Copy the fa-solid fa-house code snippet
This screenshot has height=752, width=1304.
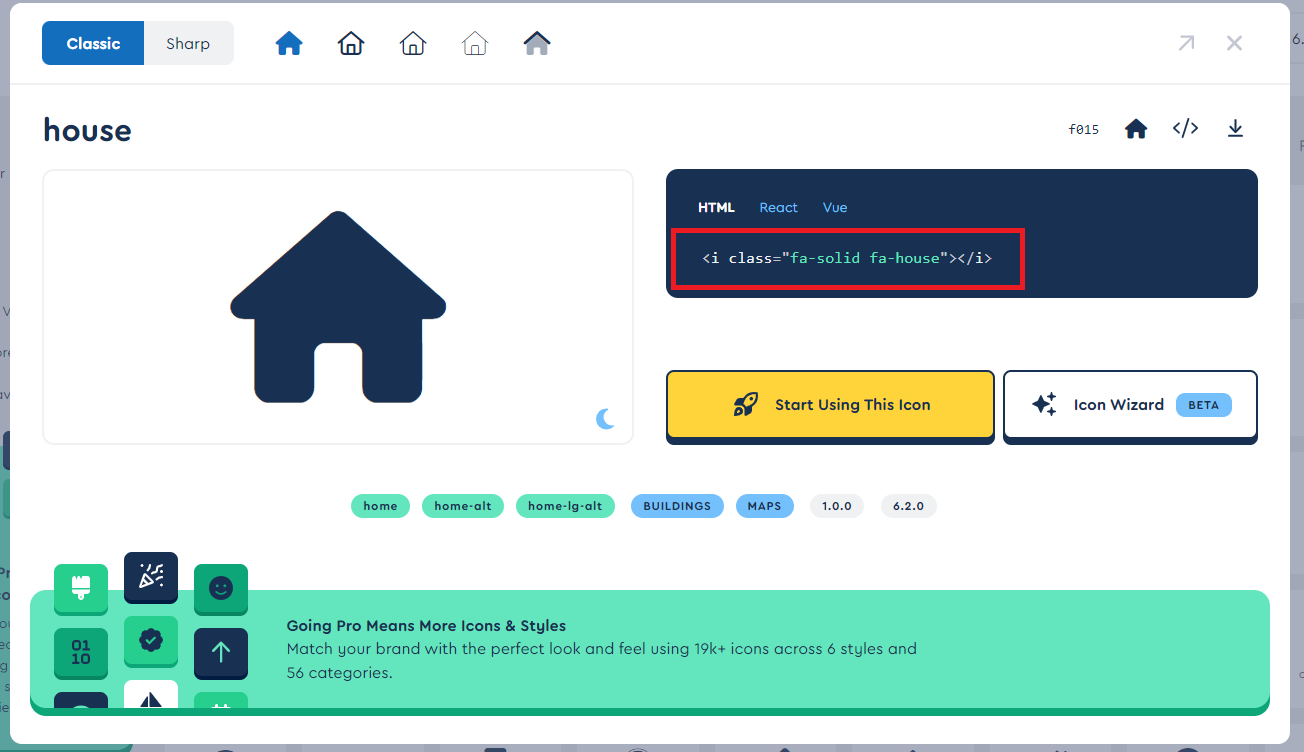tap(847, 258)
